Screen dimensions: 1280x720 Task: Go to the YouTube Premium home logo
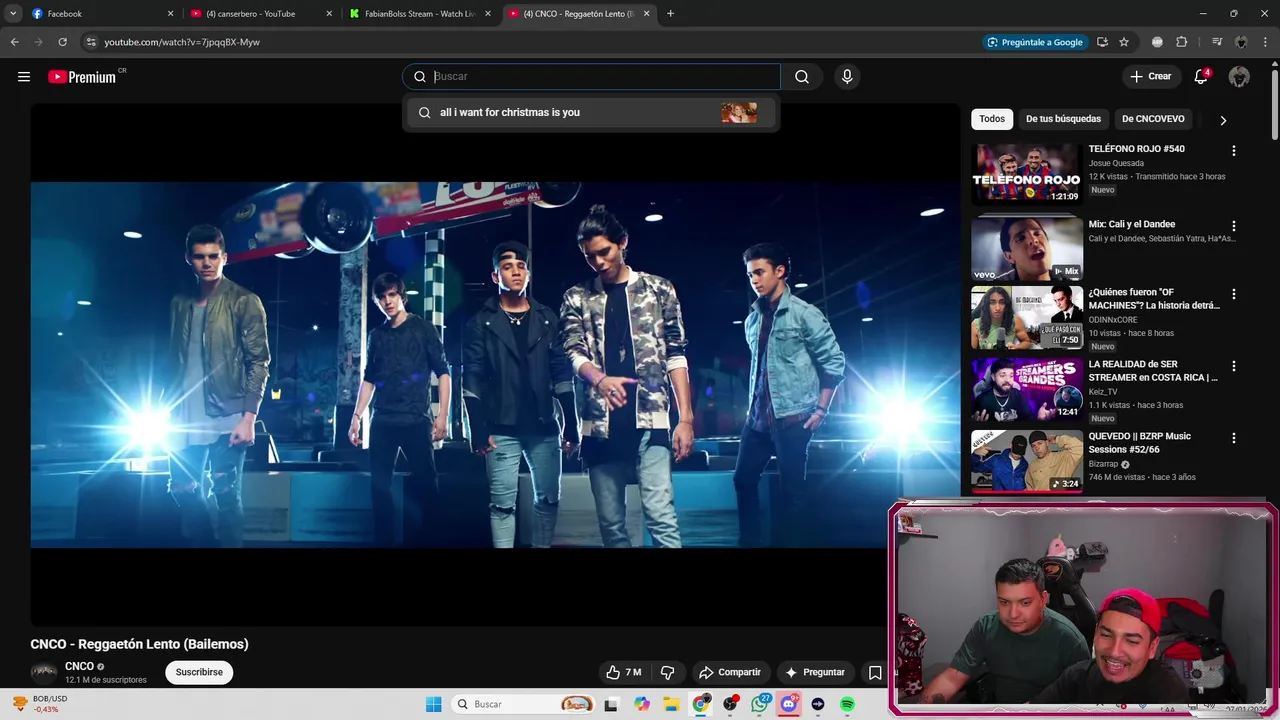(x=82, y=77)
